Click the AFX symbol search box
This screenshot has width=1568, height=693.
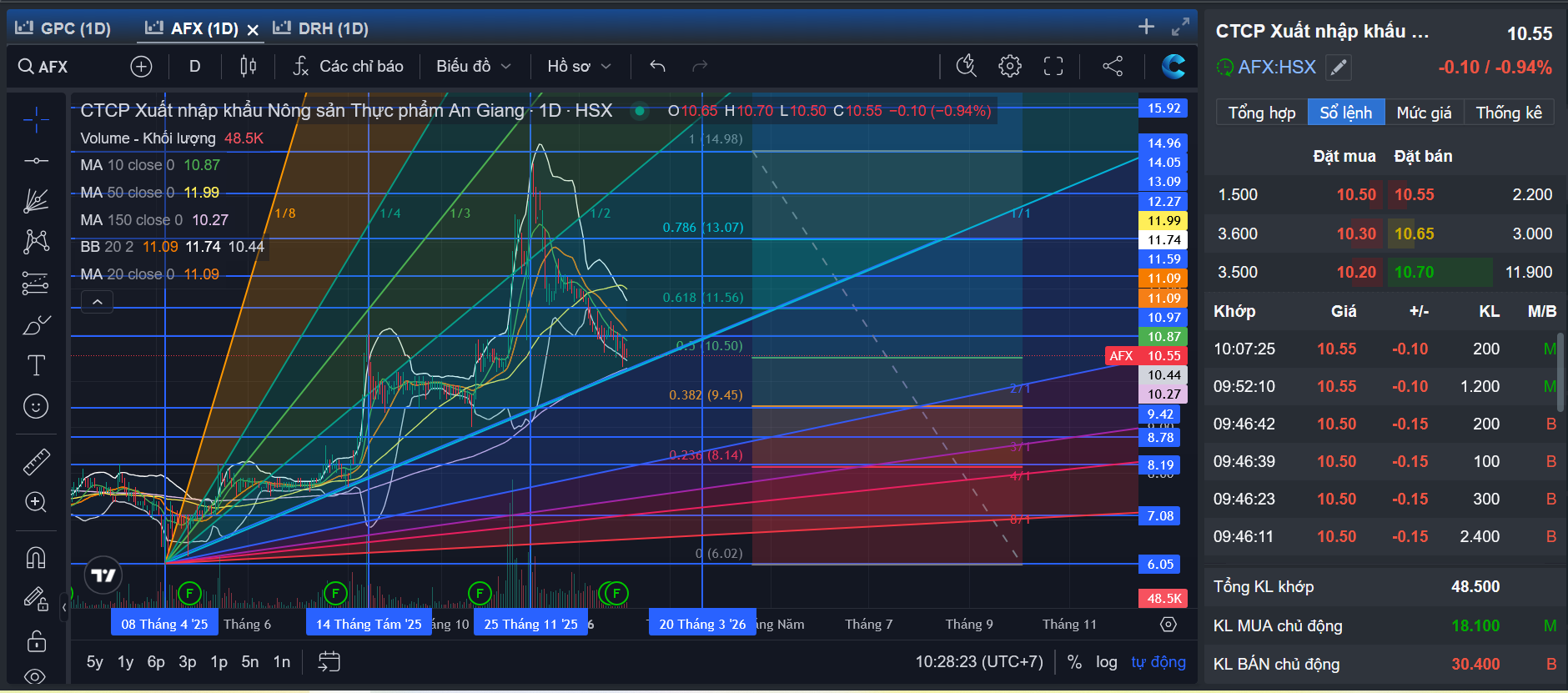click(45, 67)
